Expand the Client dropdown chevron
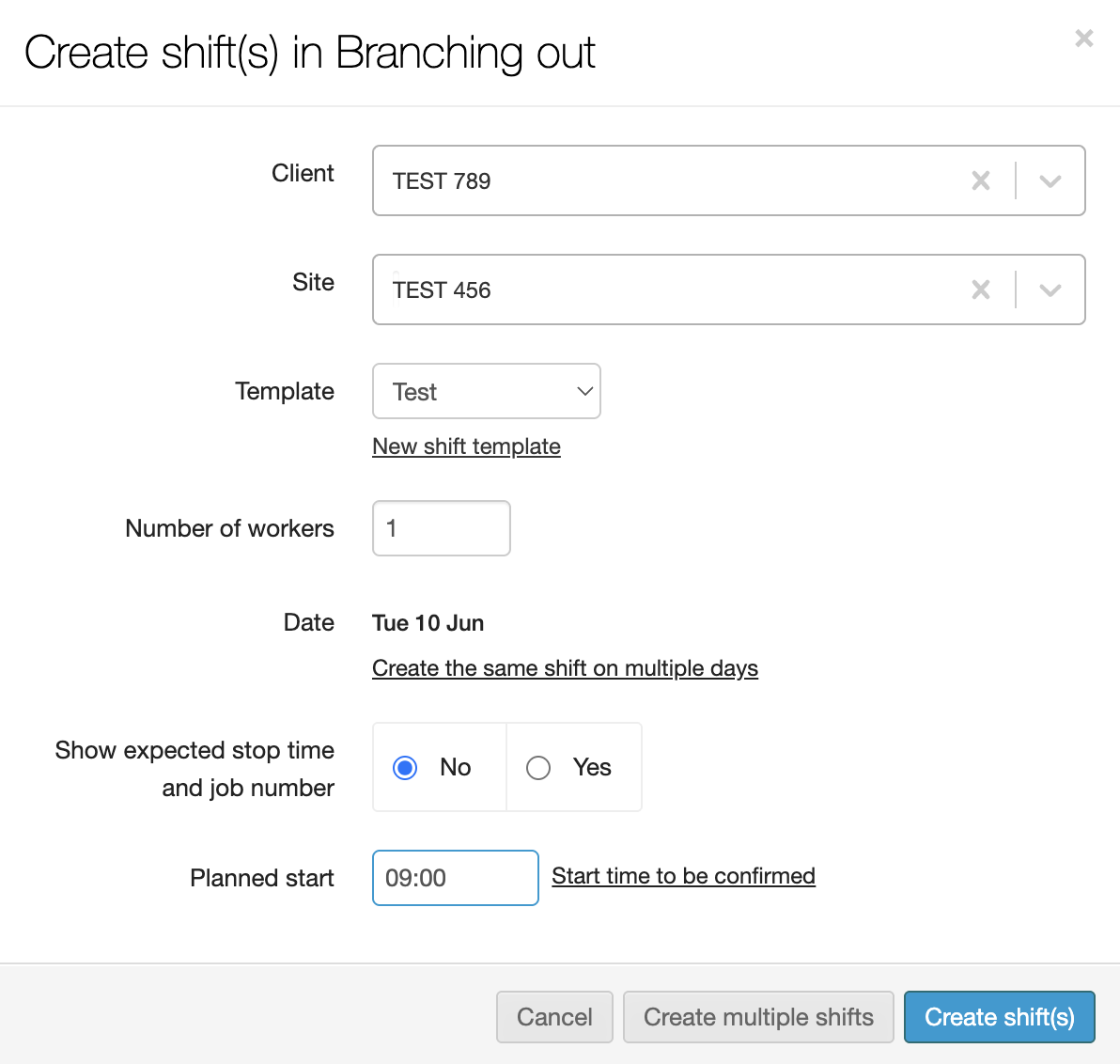This screenshot has height=1064, width=1120. coord(1050,180)
